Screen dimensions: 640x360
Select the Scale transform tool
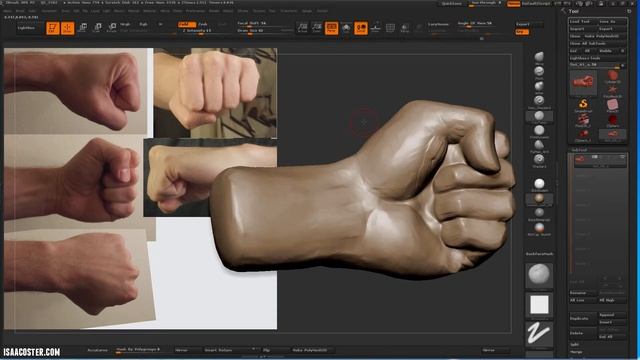(x=97, y=28)
